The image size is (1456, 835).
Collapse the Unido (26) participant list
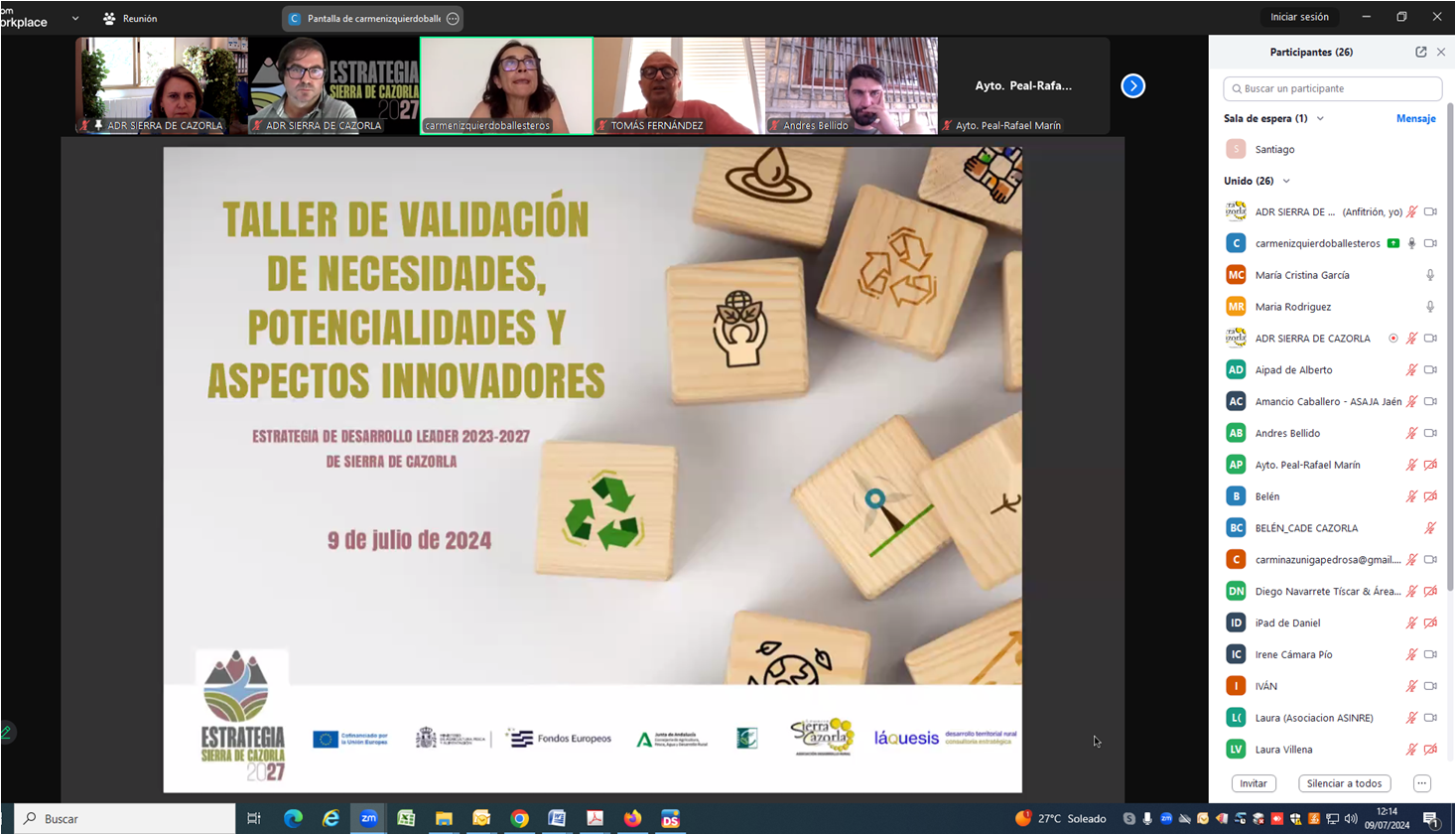(1286, 182)
